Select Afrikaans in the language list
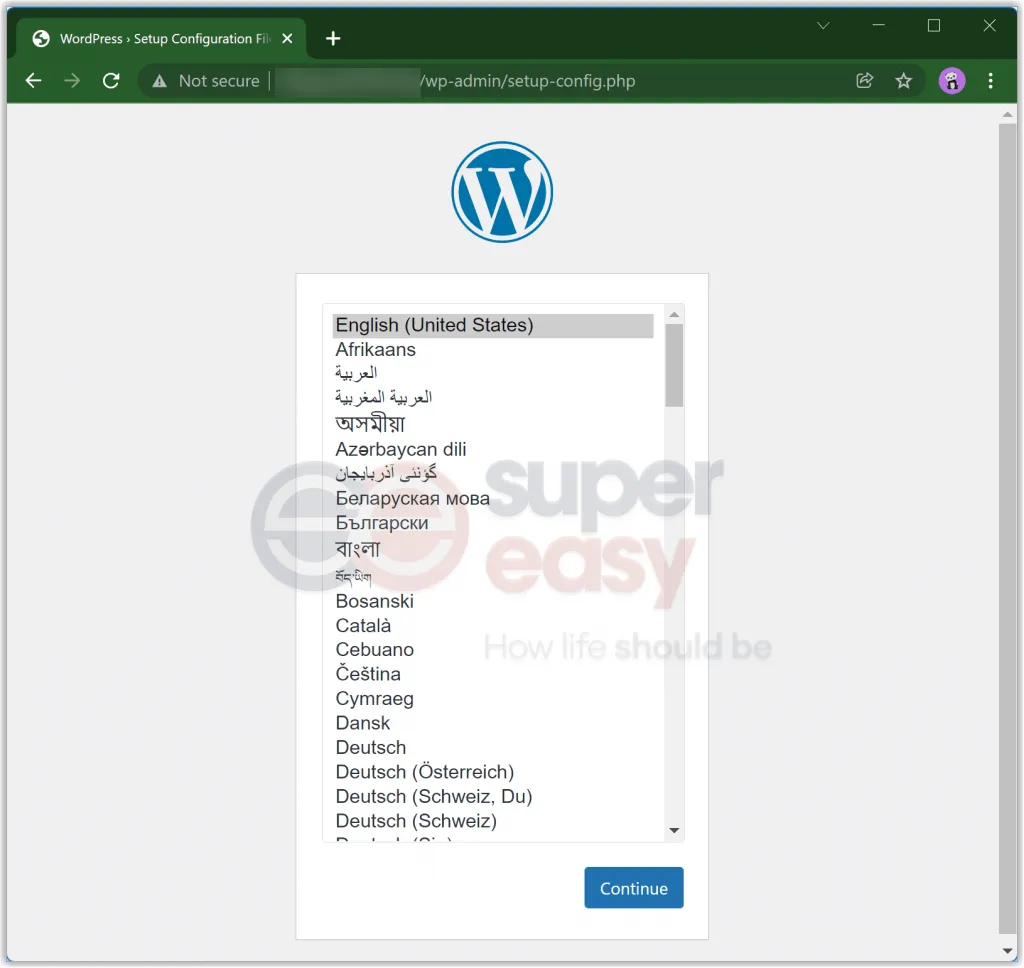This screenshot has width=1024, height=968. pos(493,349)
